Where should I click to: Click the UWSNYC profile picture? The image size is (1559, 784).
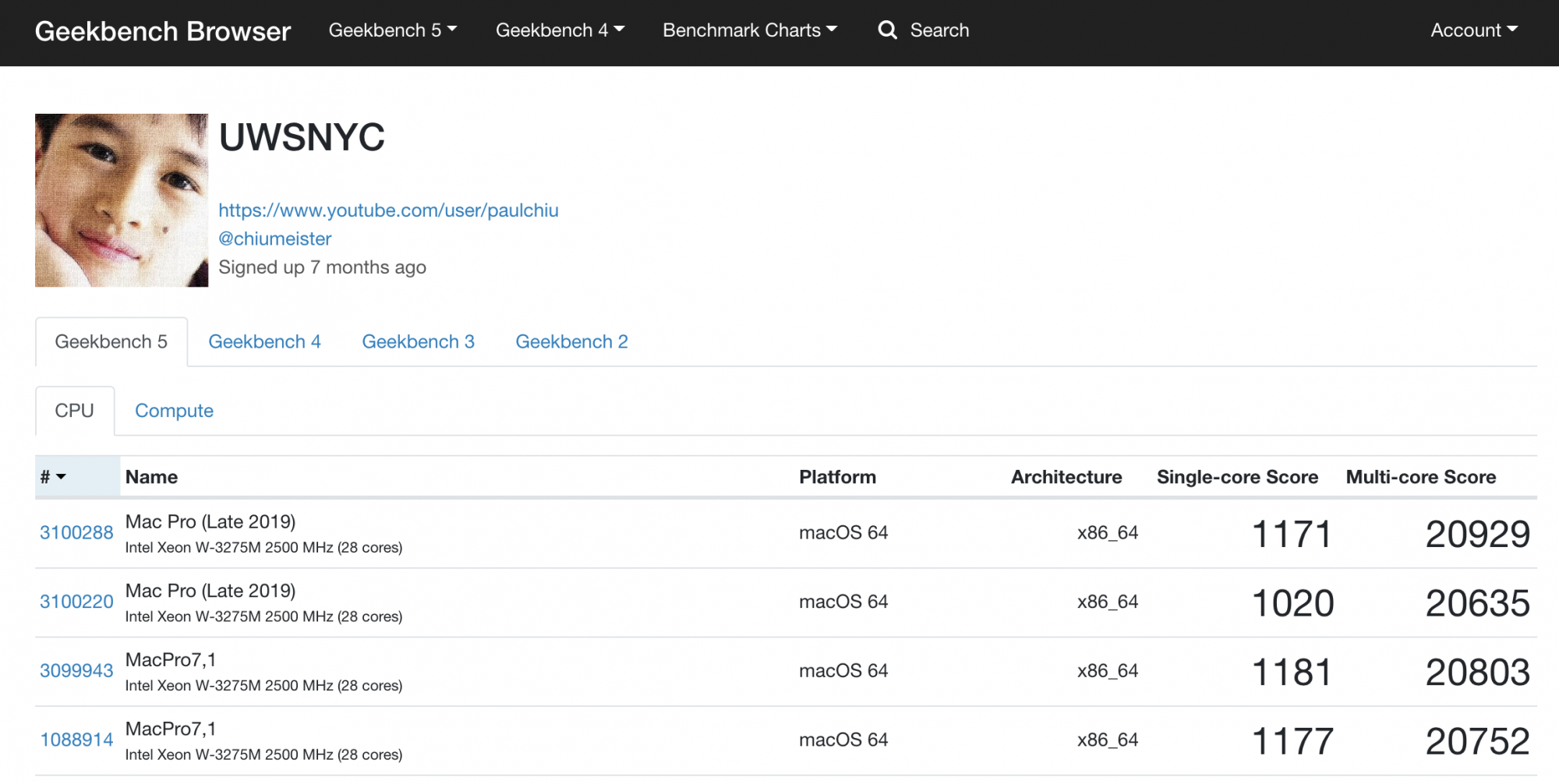pos(122,200)
